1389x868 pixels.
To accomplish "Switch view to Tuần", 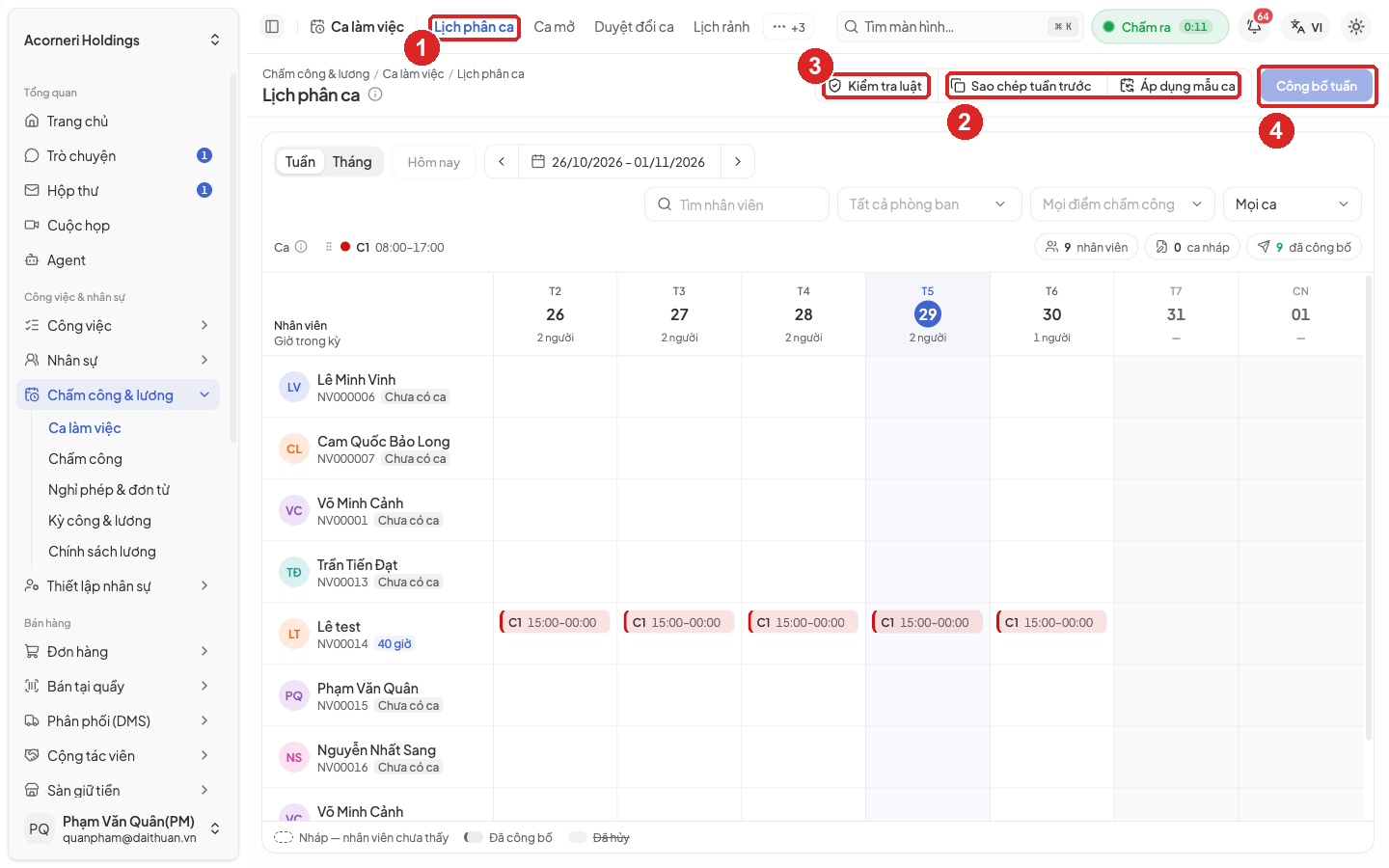I will tap(300, 162).
